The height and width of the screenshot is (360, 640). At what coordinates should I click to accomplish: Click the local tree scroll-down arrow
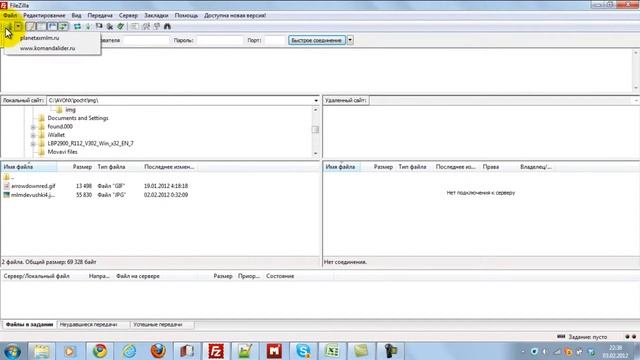[315, 153]
